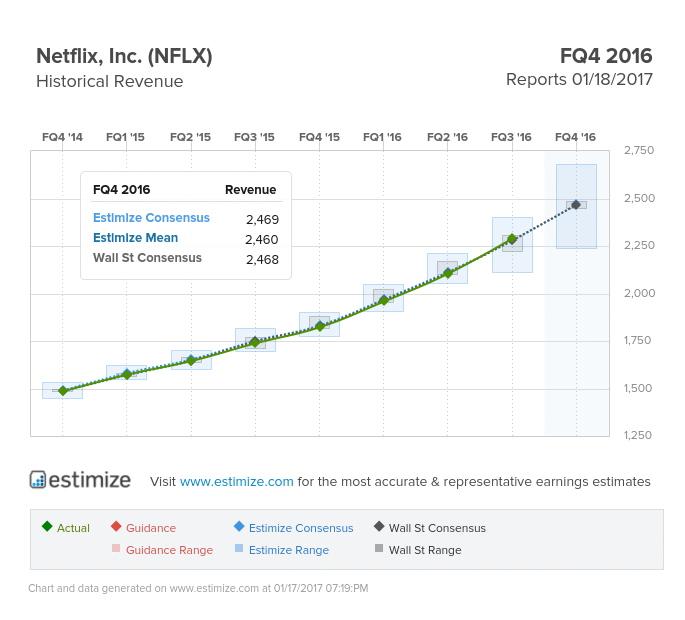Click the Estimize Mean tooltip row label

tap(135, 238)
